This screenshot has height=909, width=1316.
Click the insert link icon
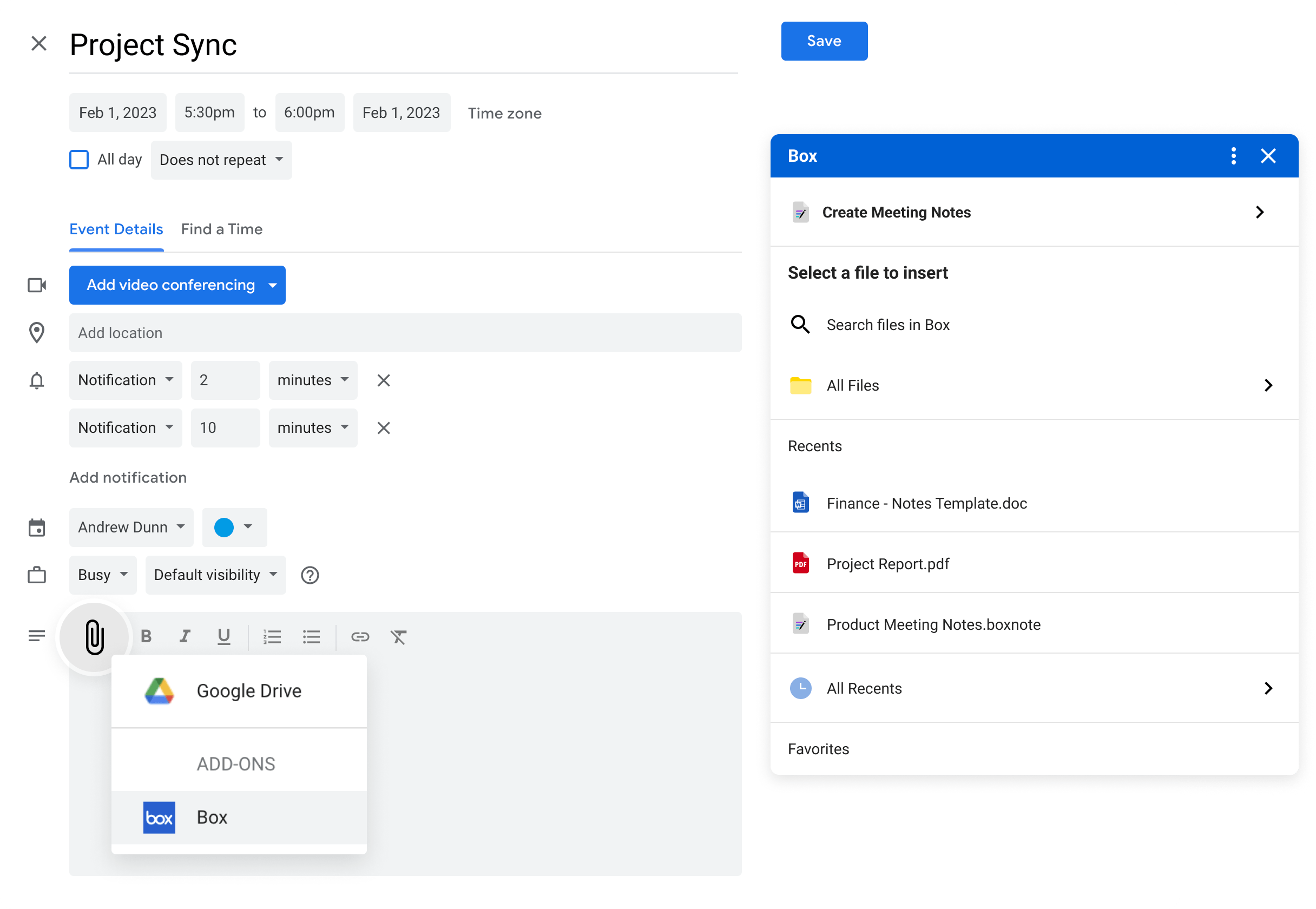click(x=360, y=637)
